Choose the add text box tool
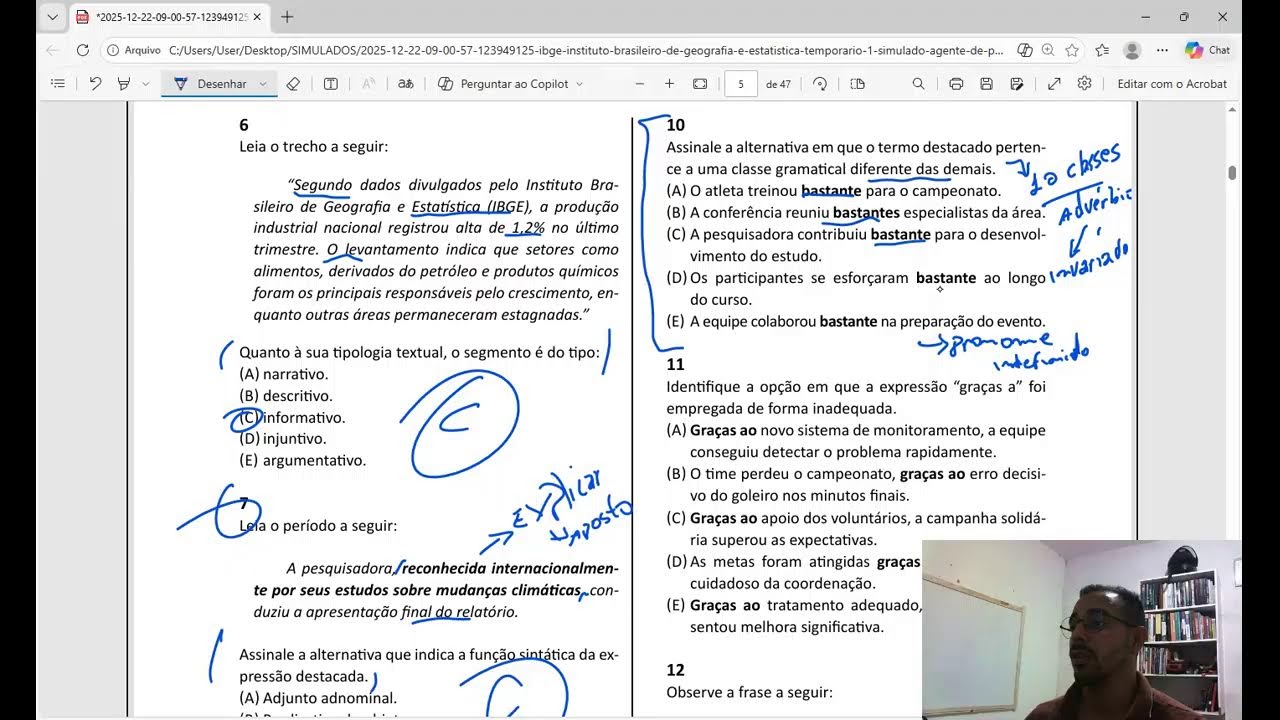The width and height of the screenshot is (1280, 720). (x=330, y=84)
